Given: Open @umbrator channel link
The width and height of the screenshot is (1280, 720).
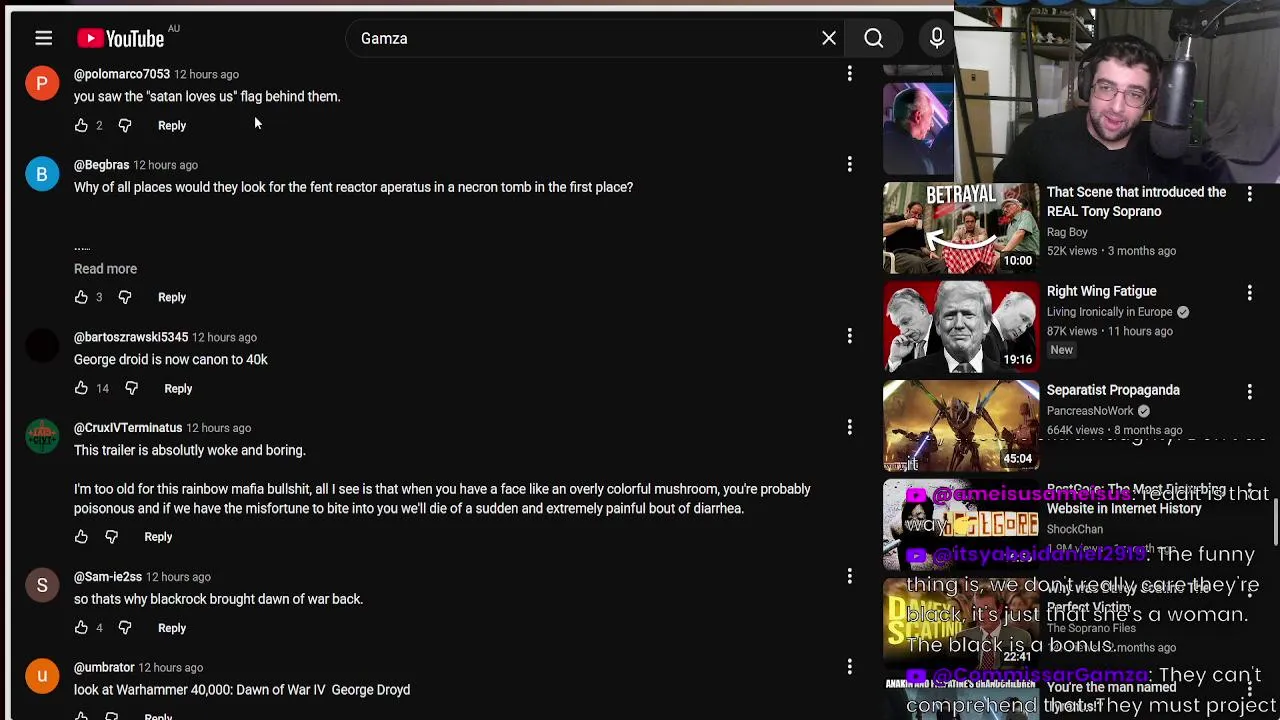Looking at the screenshot, I should click(104, 668).
